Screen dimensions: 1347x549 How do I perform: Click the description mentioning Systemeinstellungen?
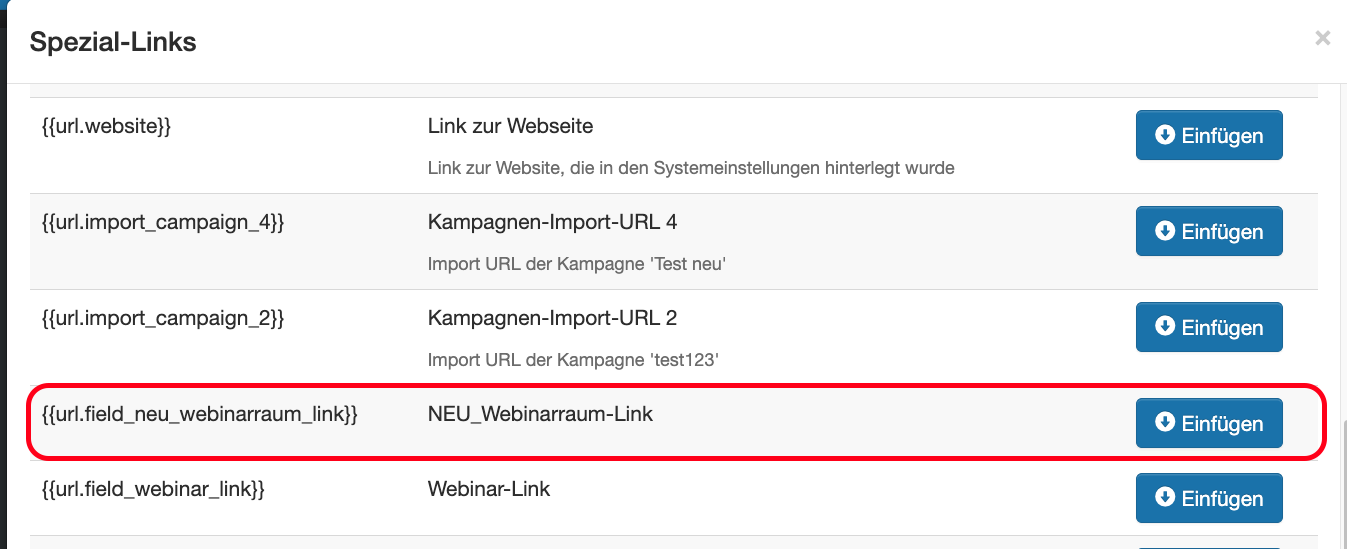point(691,168)
